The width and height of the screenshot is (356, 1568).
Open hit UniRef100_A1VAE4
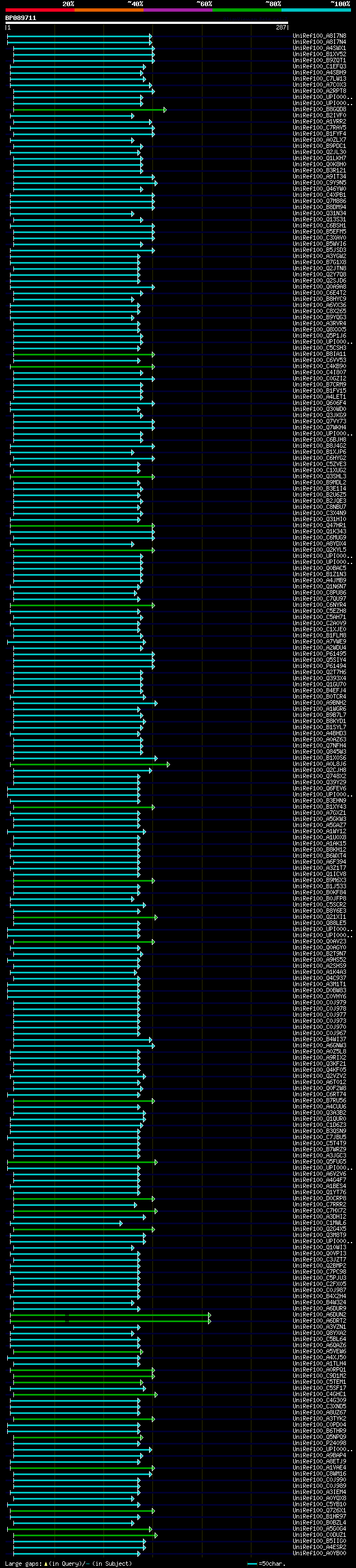point(319,1467)
